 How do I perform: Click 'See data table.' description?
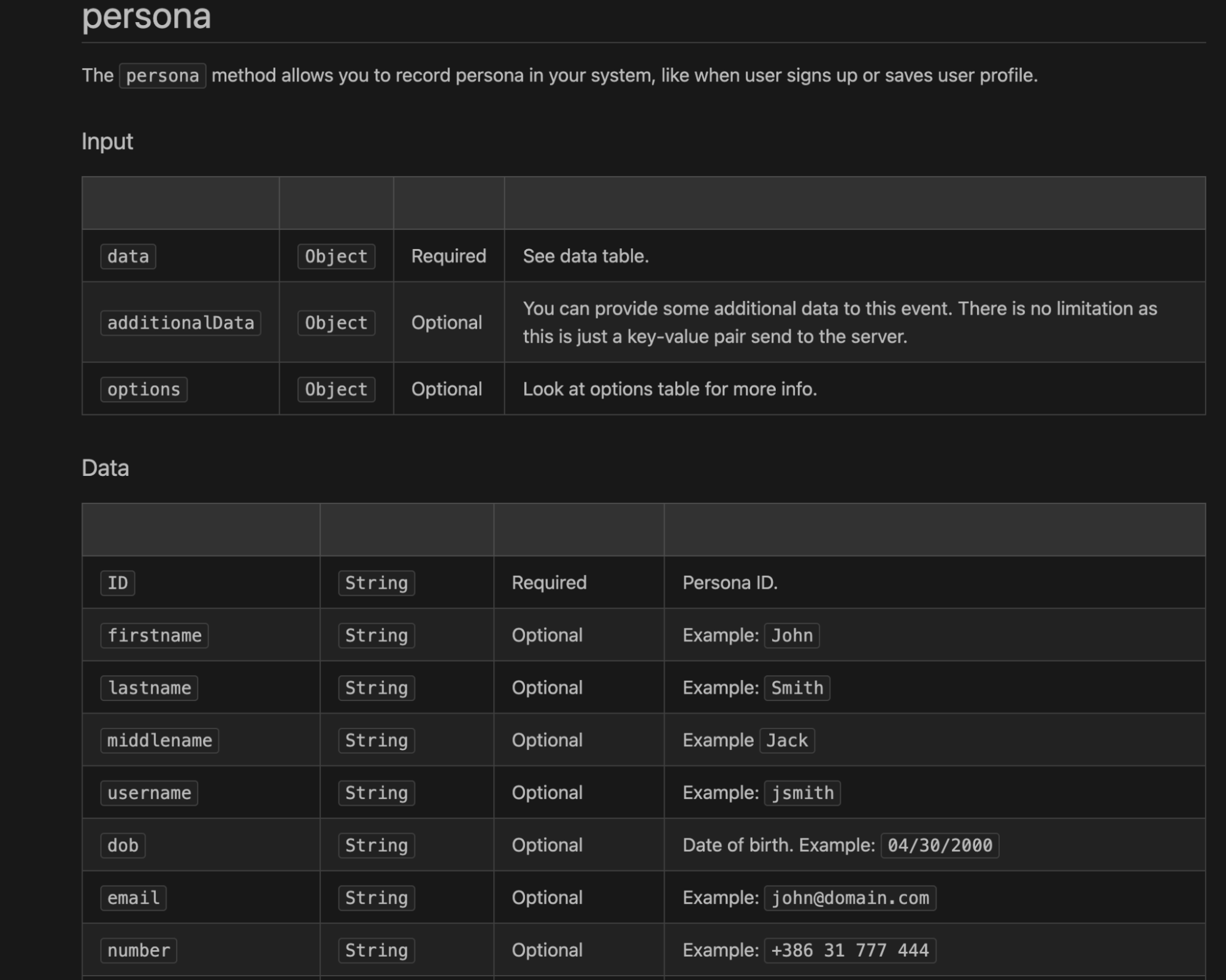[x=586, y=256]
